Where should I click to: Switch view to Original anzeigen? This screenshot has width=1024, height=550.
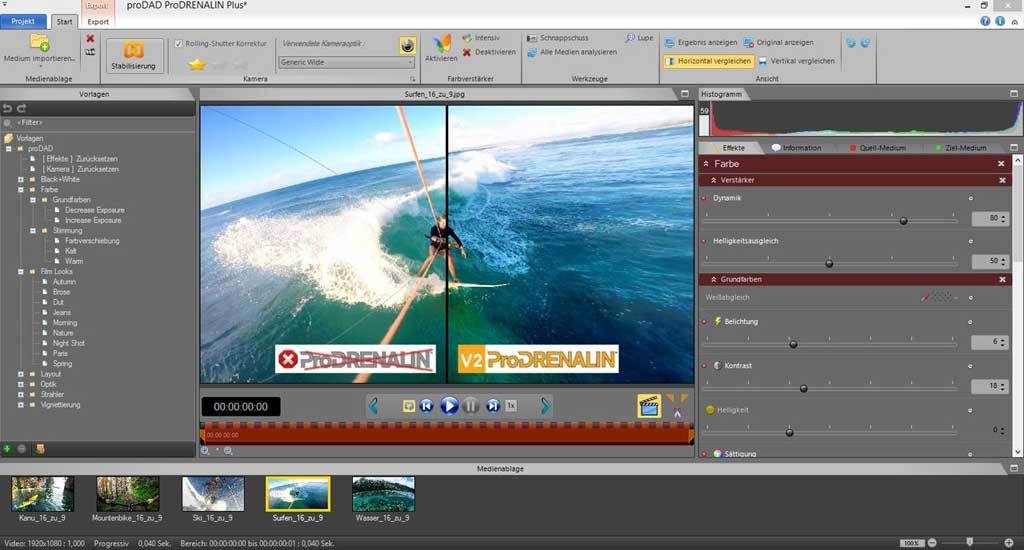pos(778,42)
